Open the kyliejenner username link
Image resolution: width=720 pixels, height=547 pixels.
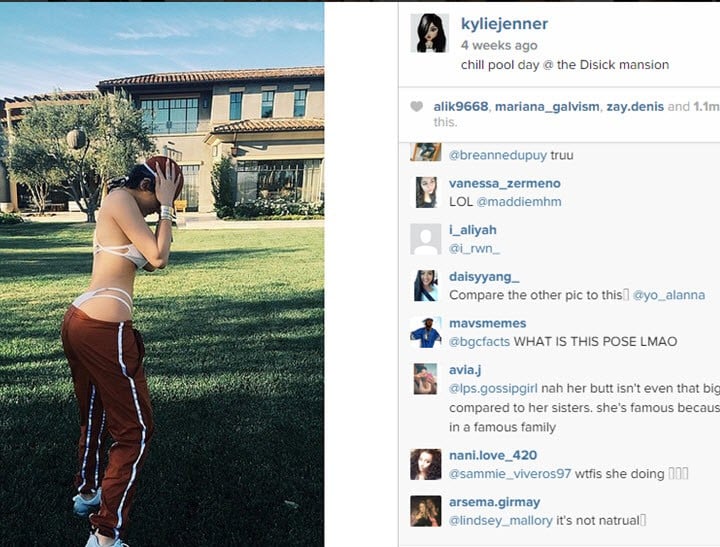[x=504, y=24]
